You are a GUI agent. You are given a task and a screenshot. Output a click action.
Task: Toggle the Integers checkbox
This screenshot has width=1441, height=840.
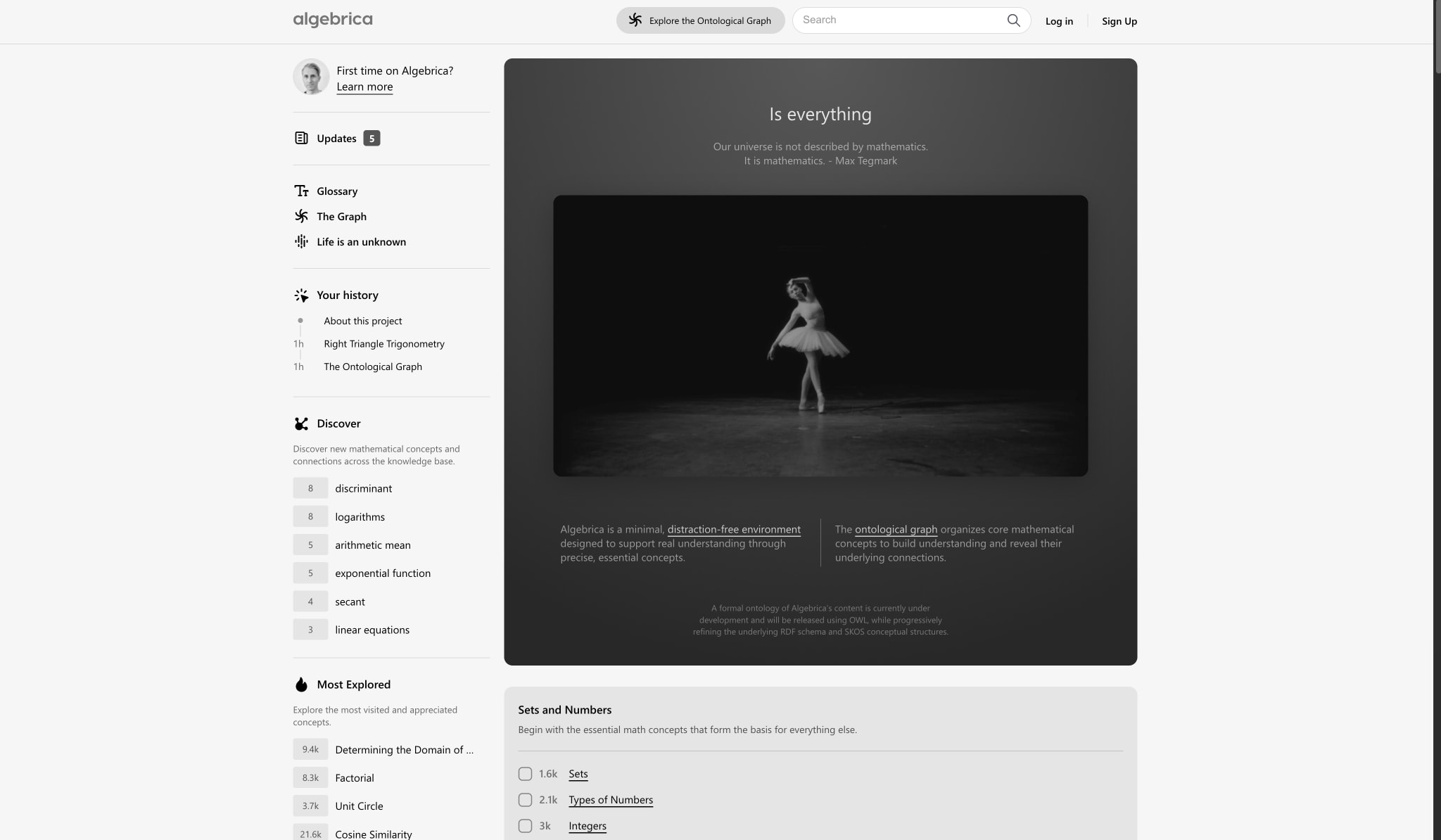pyautogui.click(x=525, y=826)
